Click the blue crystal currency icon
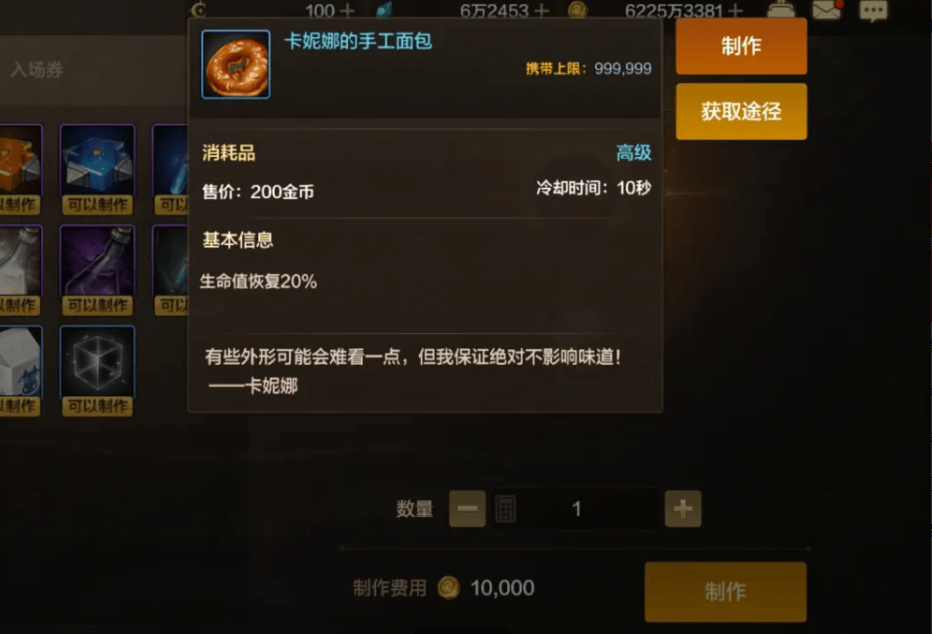932x634 pixels. pyautogui.click(x=384, y=10)
